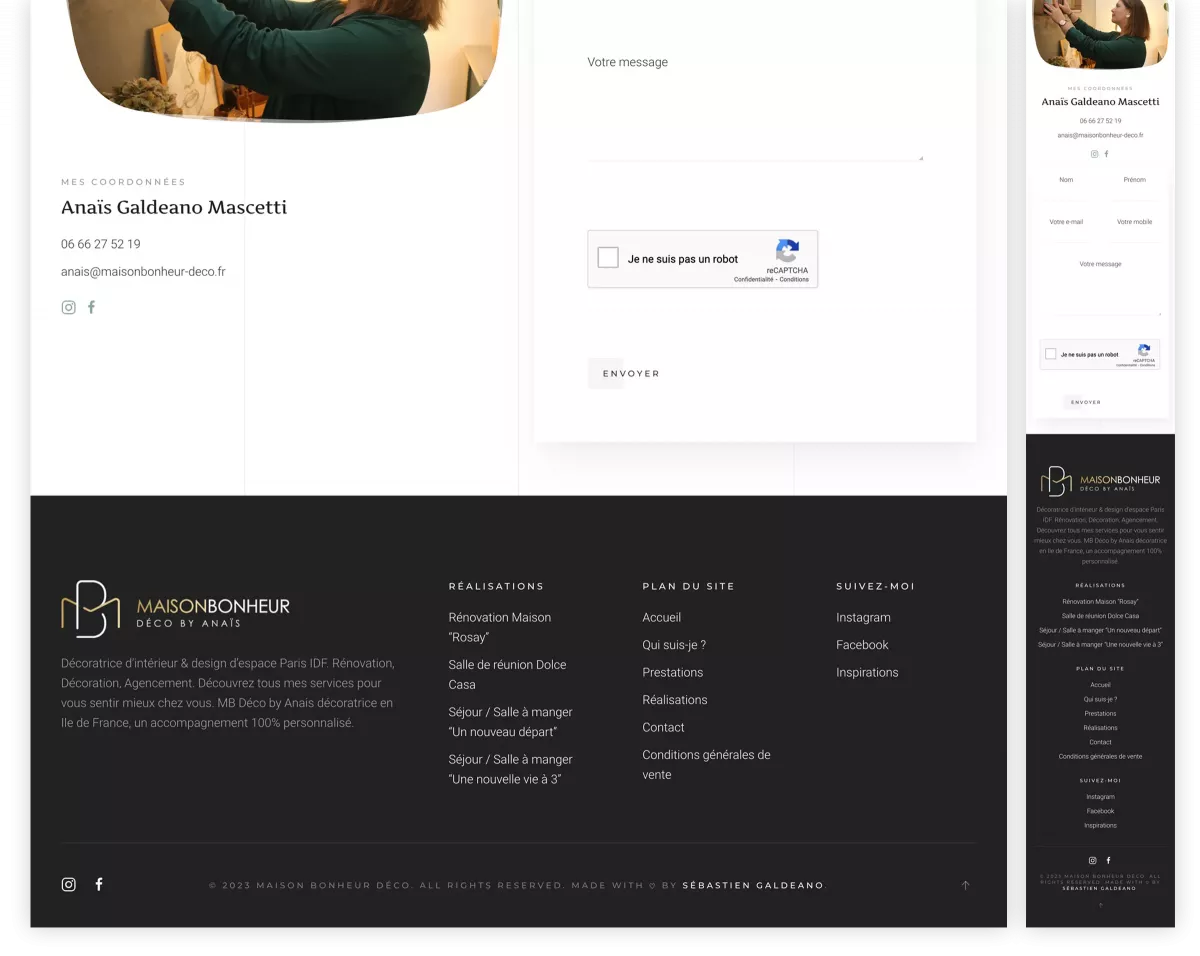The height and width of the screenshot is (956, 1200).
Task: Open Rénovation Maison "Rosay" in mobile footer
Action: pos(1100,602)
